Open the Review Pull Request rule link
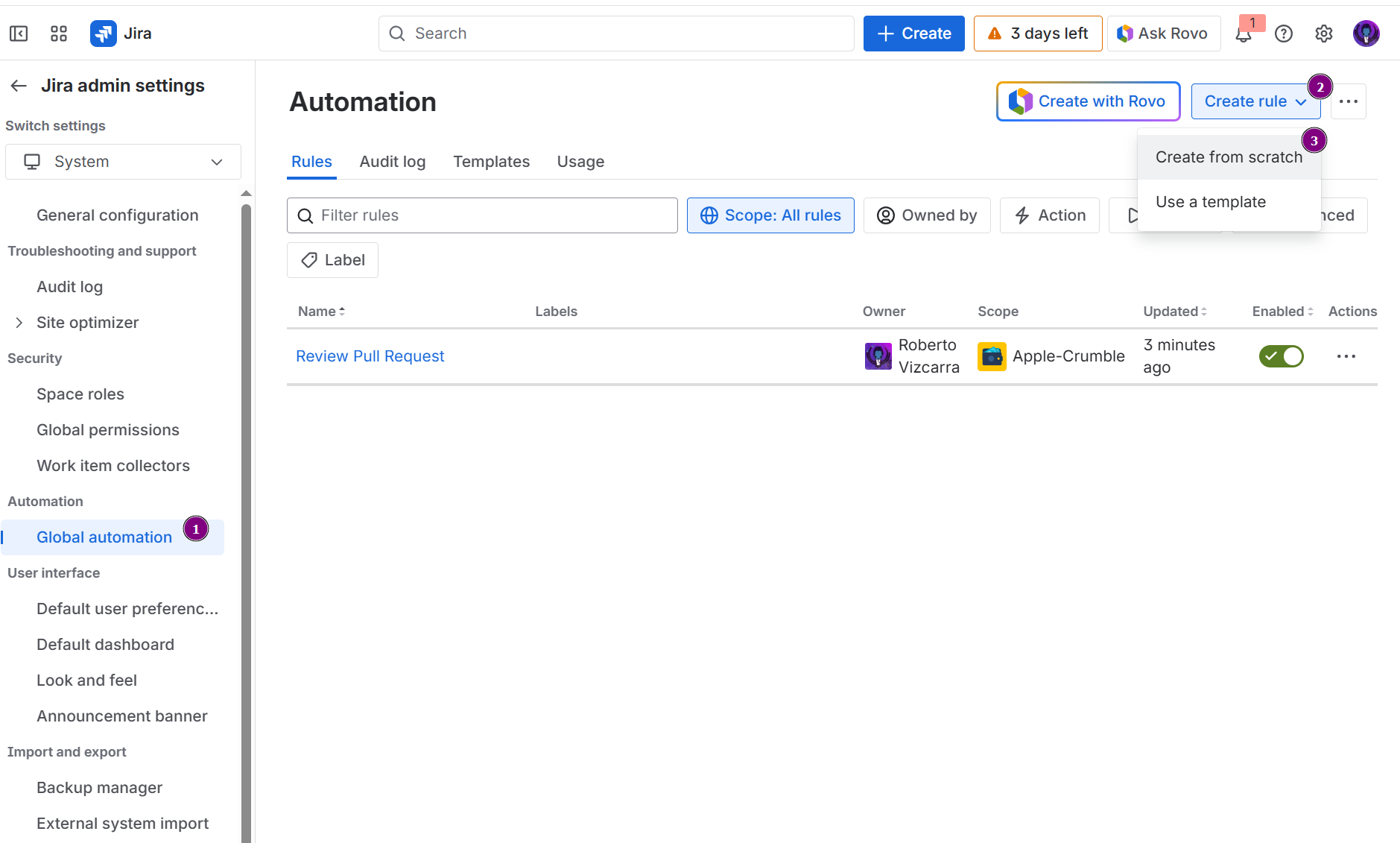Viewport: 1400px width, 843px height. [x=370, y=356]
